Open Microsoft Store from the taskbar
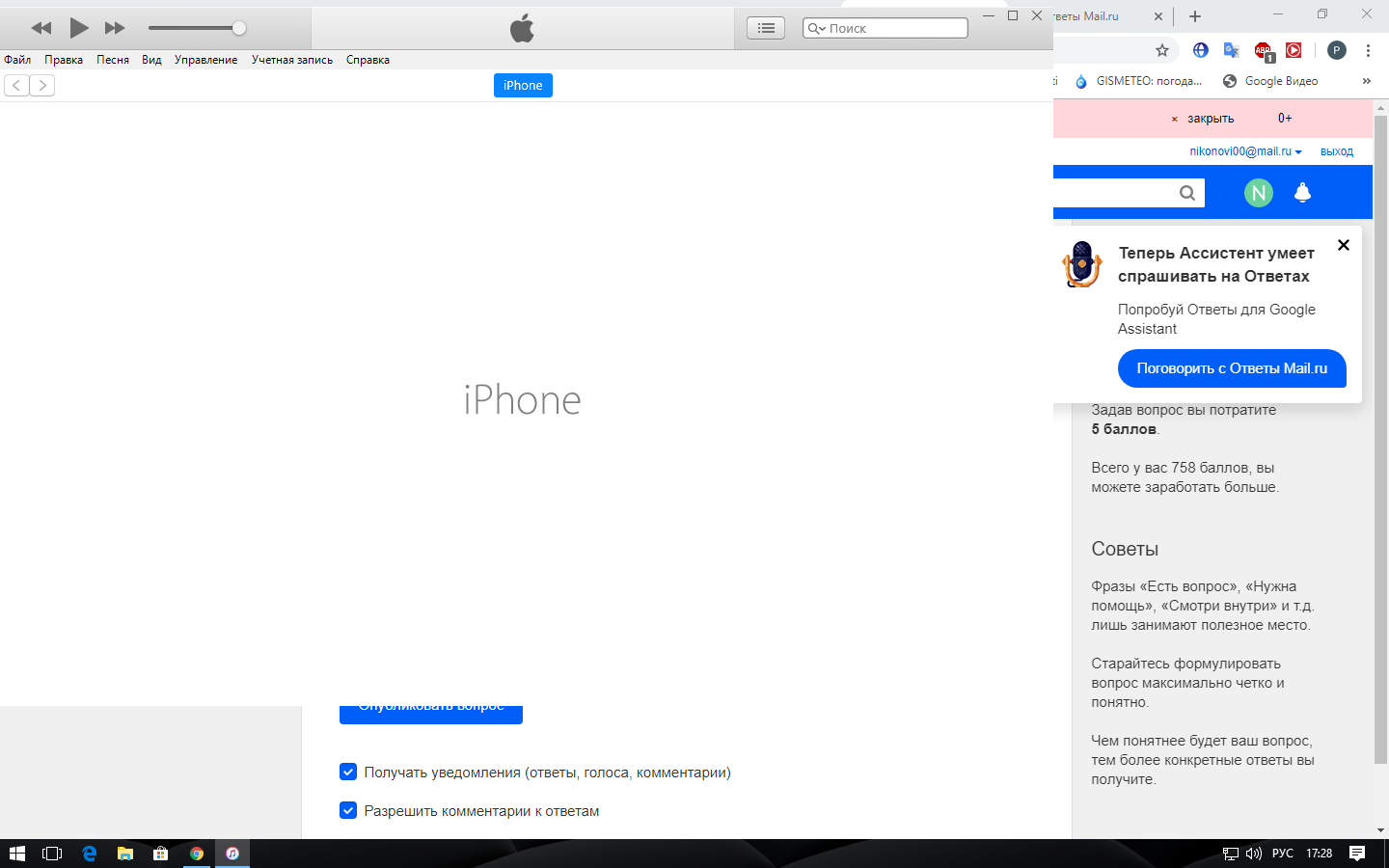 point(160,854)
